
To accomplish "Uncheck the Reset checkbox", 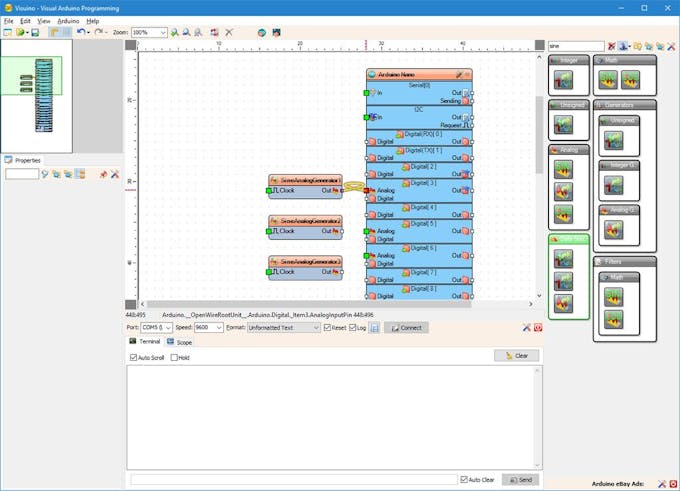I will [x=327, y=327].
